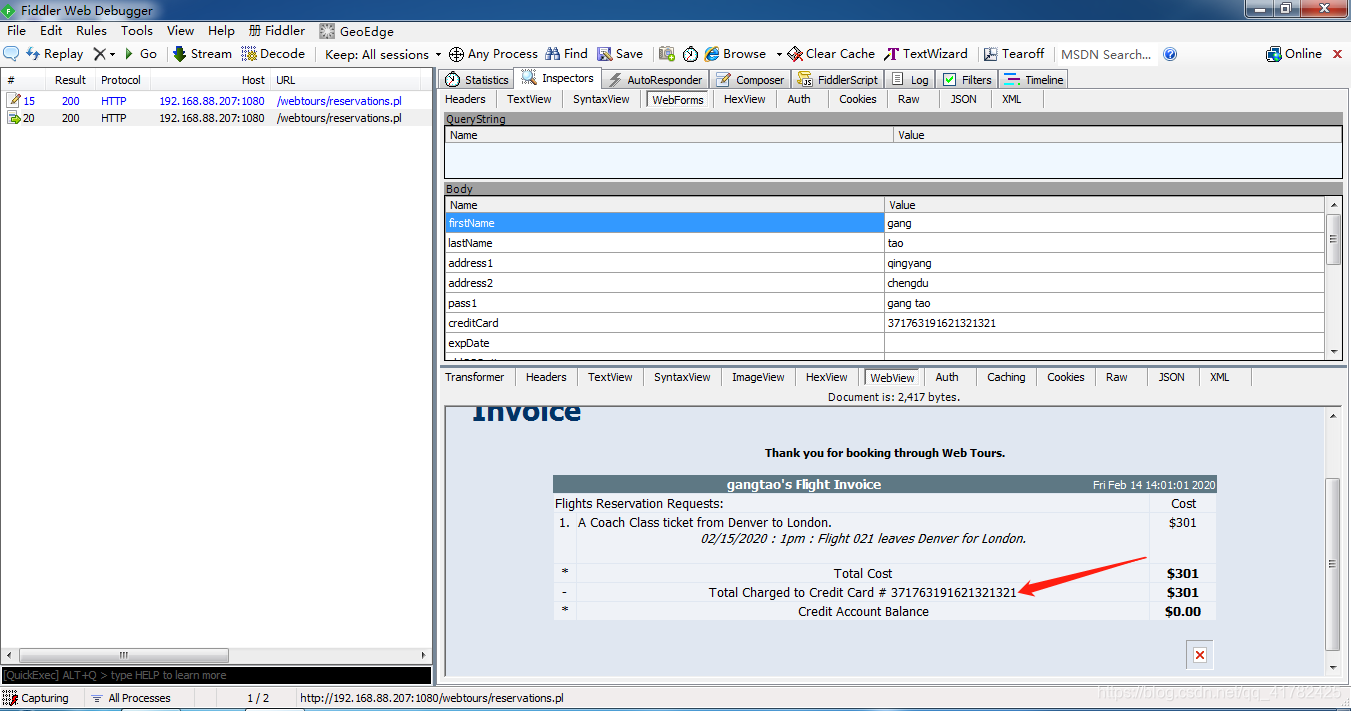Click the QuickExec command box

216,676
